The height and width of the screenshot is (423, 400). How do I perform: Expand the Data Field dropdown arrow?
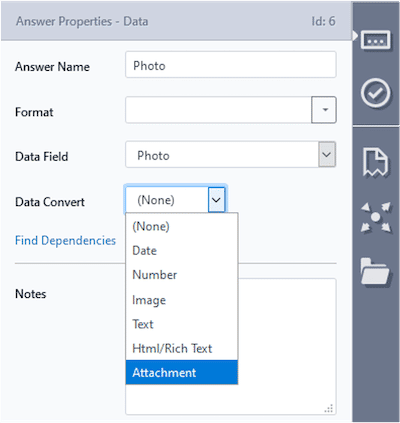(327, 154)
